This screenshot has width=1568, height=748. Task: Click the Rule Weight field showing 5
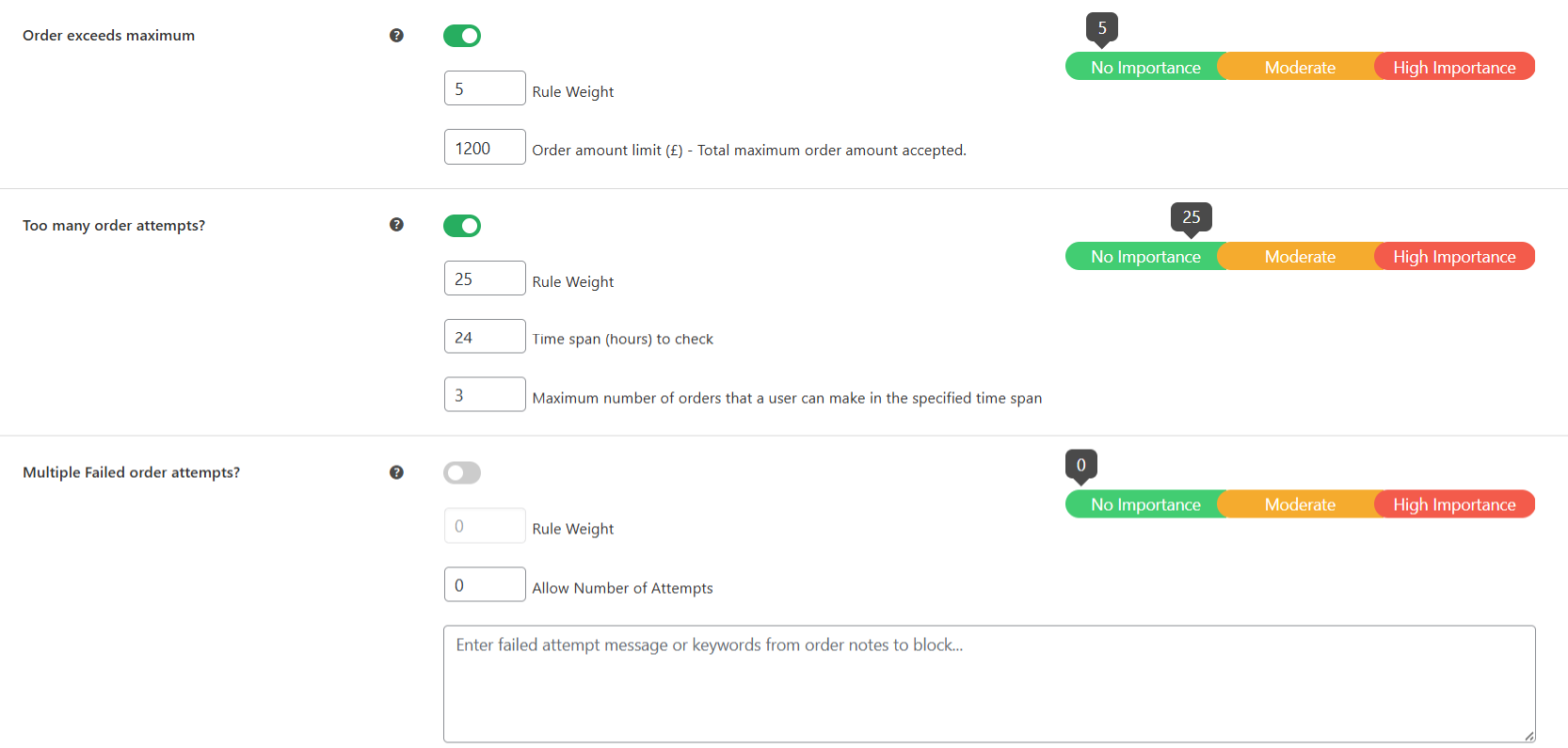[484, 88]
